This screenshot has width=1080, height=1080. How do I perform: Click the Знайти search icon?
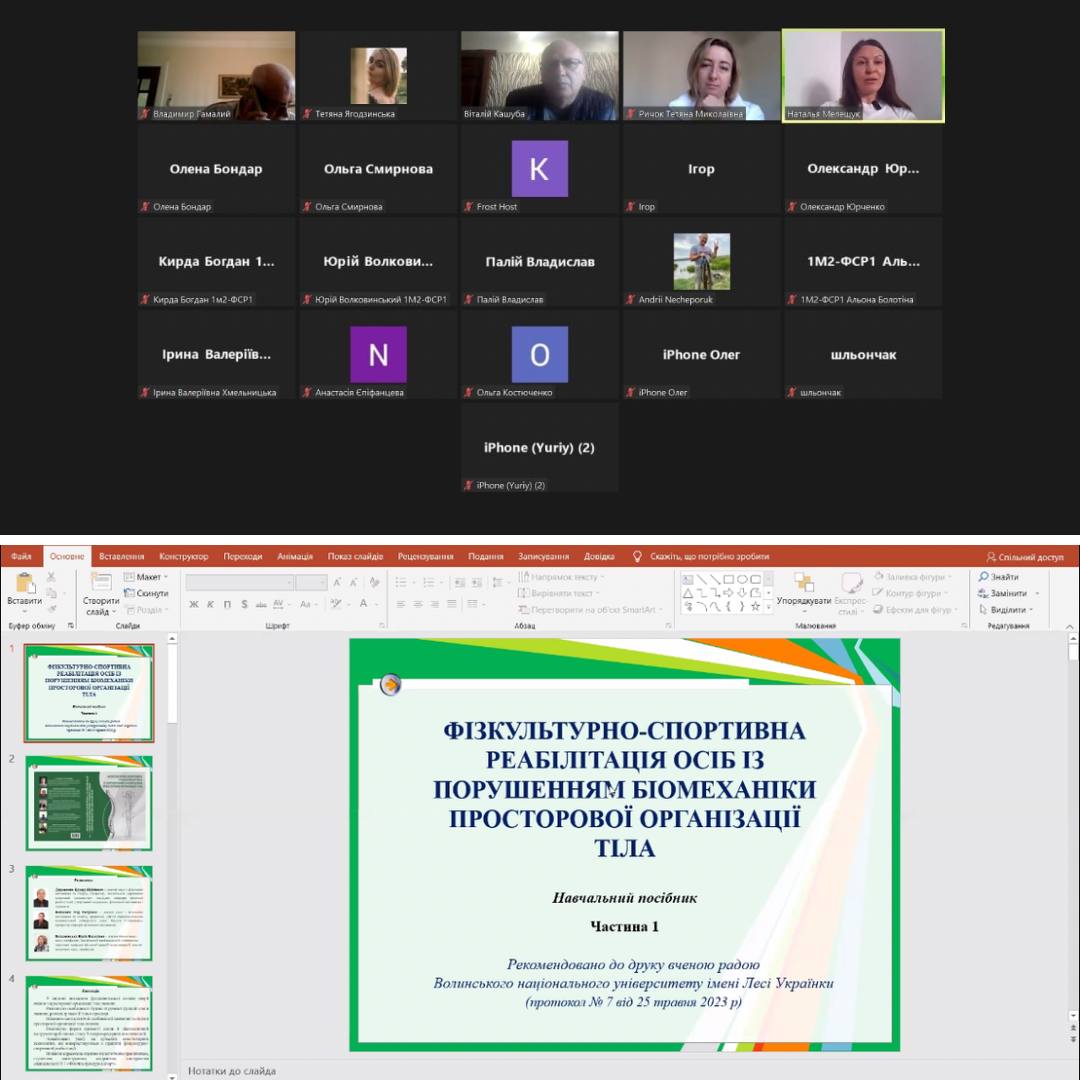pos(984,577)
